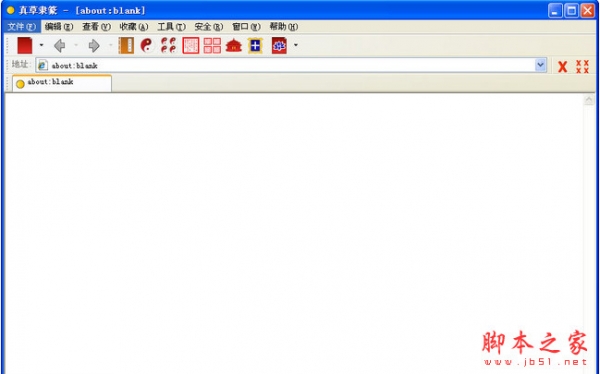Open the 安全(R) menu
Image resolution: width=600 pixels, height=374 pixels.
[209, 27]
